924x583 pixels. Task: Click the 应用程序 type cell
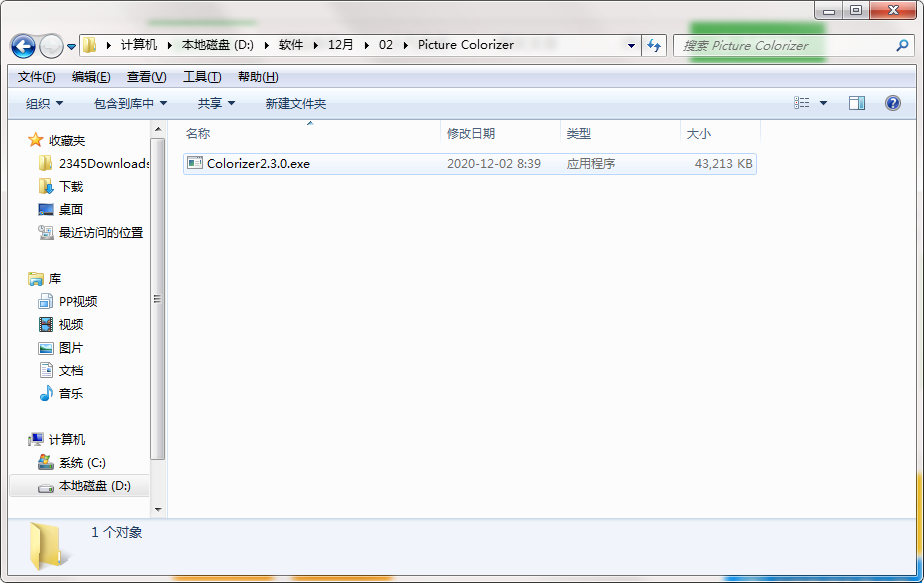[x=590, y=164]
